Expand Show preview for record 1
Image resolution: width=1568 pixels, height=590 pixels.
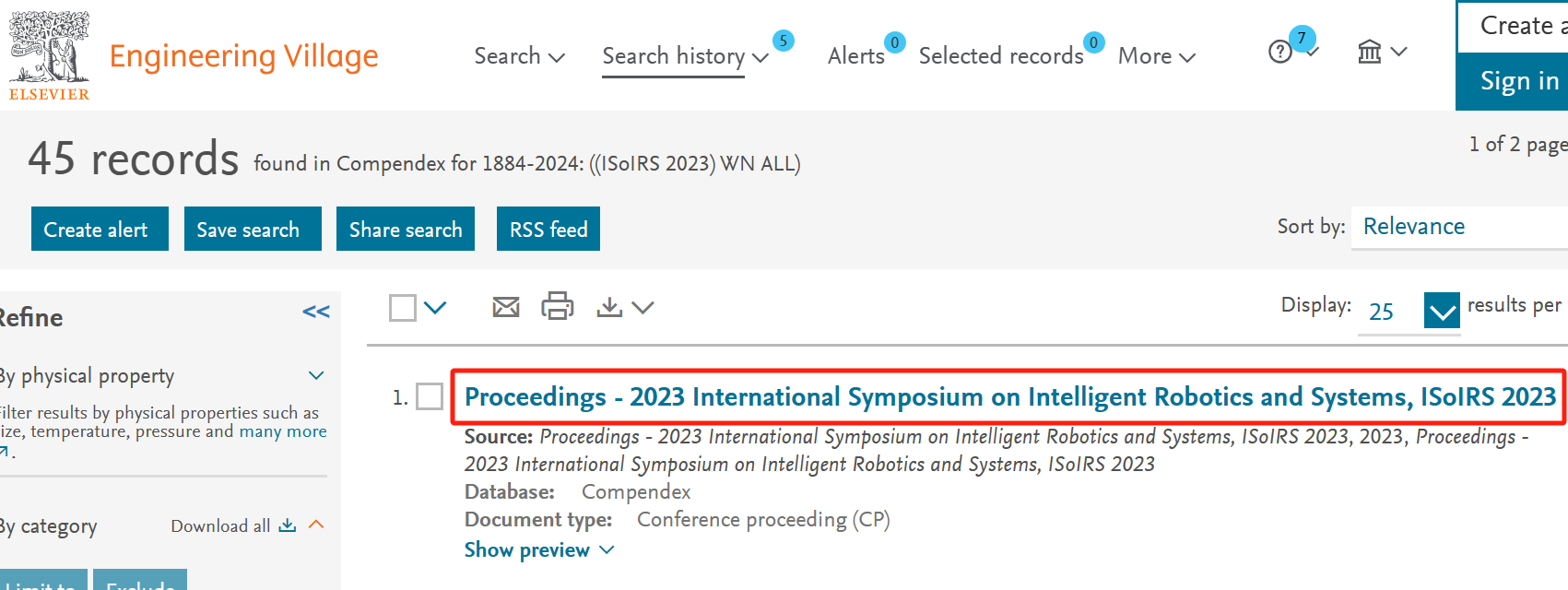tap(538, 550)
